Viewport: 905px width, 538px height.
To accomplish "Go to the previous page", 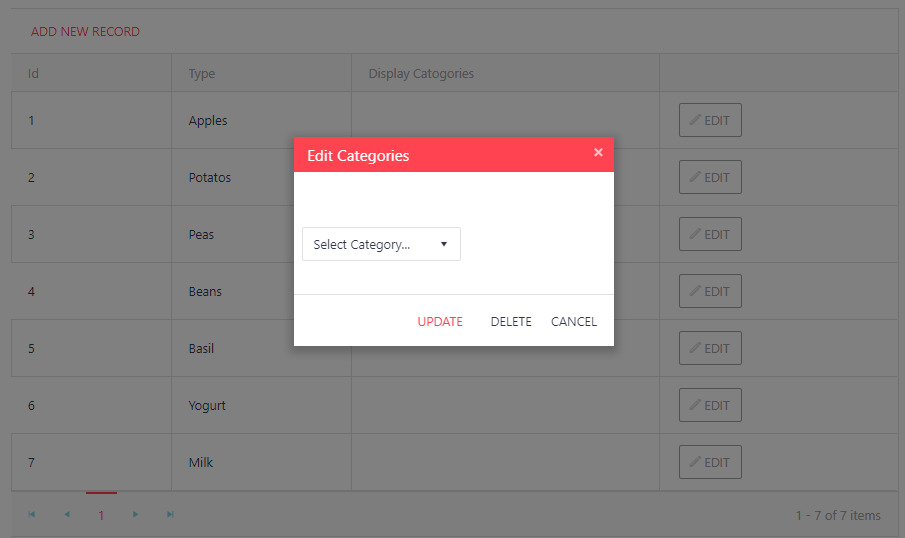I will (x=67, y=515).
